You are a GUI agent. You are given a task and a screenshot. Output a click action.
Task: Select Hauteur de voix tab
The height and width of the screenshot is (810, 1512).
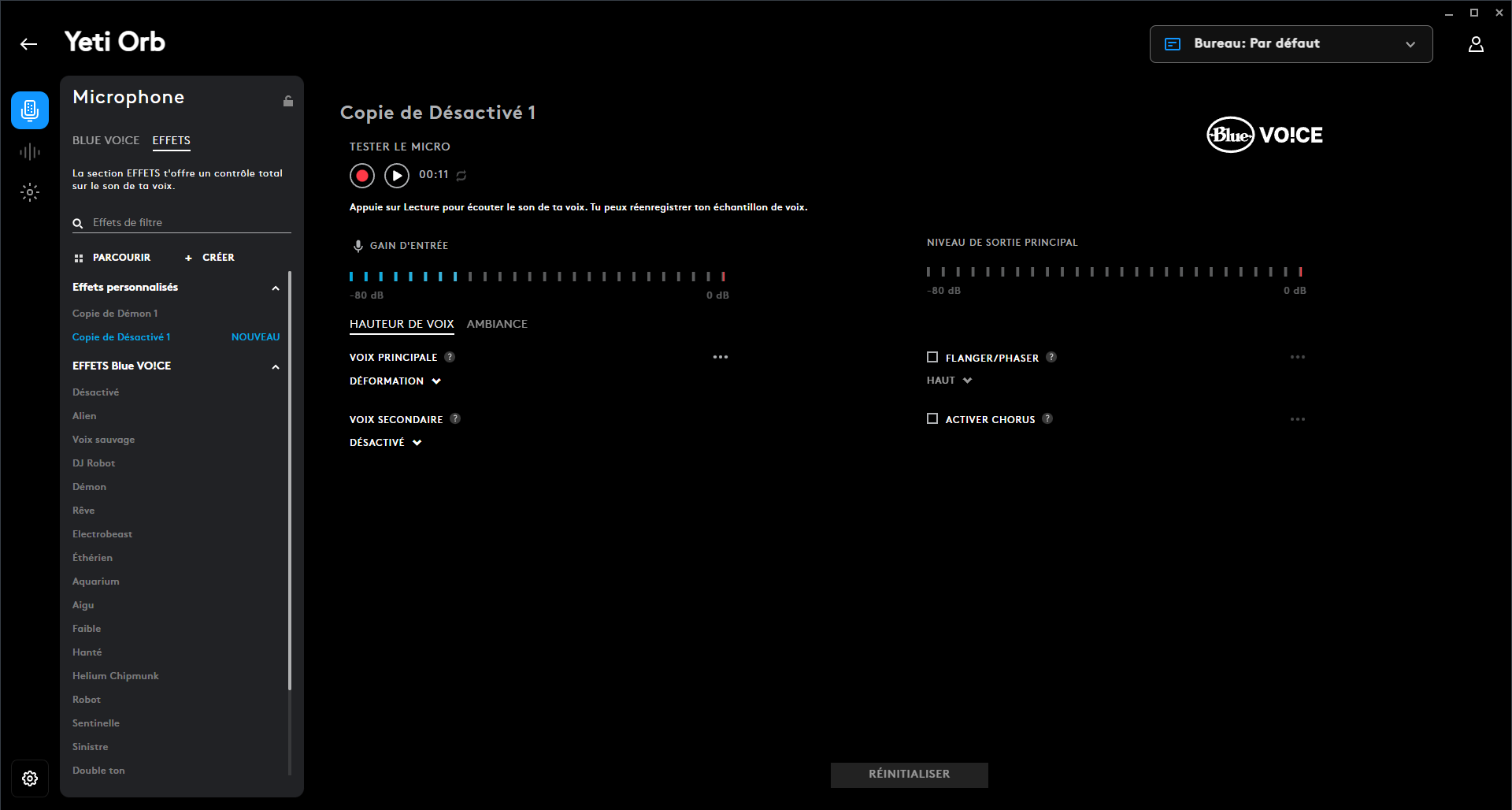click(402, 324)
